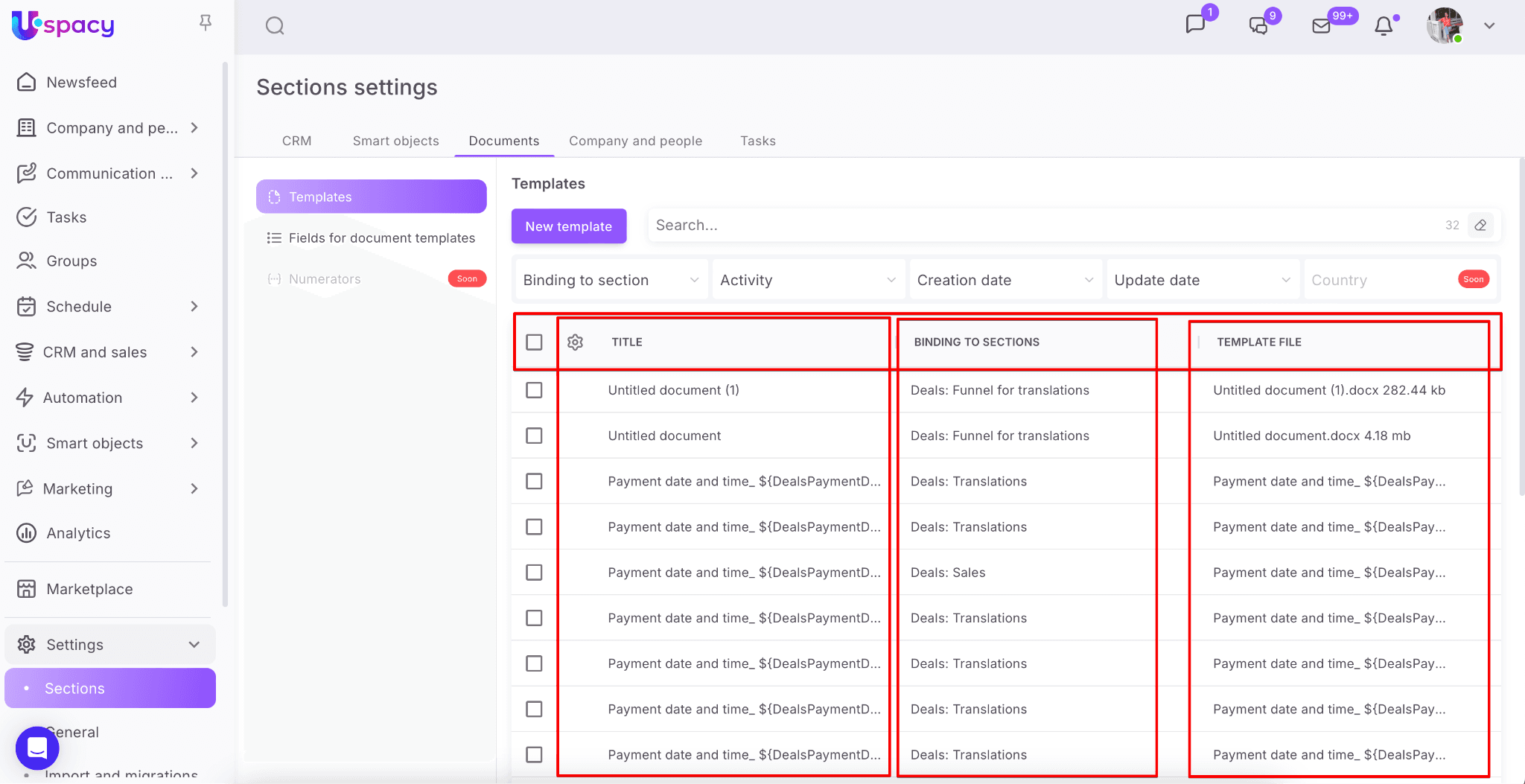Expand CRM and sales sidebar submenu
The width and height of the screenshot is (1525, 784).
click(194, 352)
